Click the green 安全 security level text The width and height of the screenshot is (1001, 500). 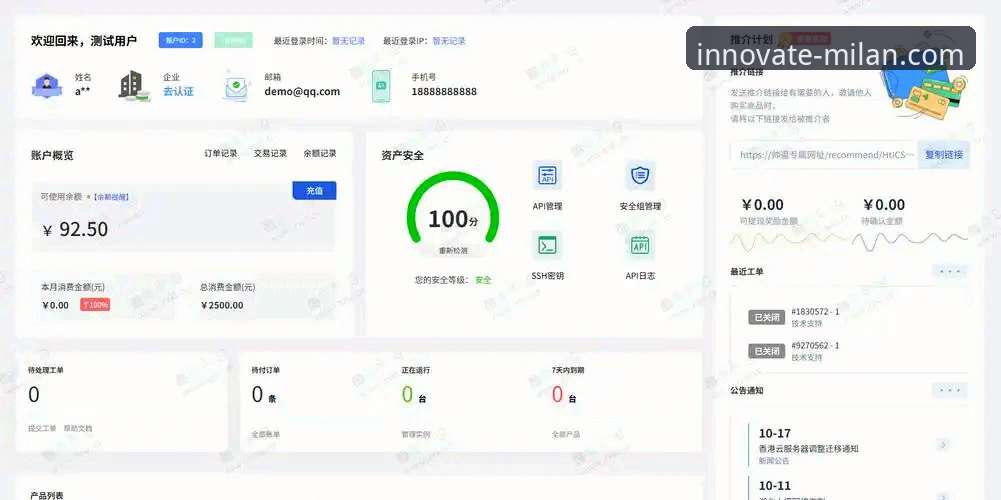tap(483, 280)
